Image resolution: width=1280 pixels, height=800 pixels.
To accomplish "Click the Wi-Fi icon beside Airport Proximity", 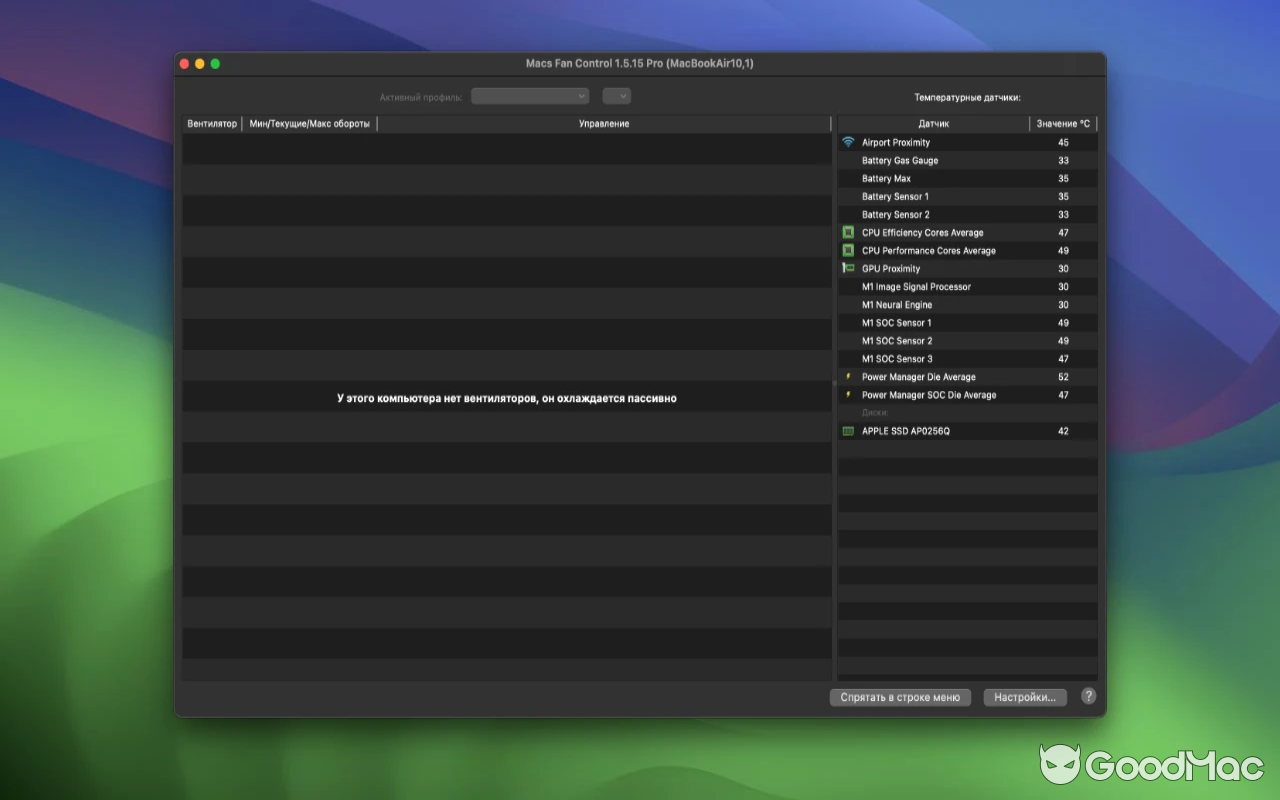I will (849, 142).
